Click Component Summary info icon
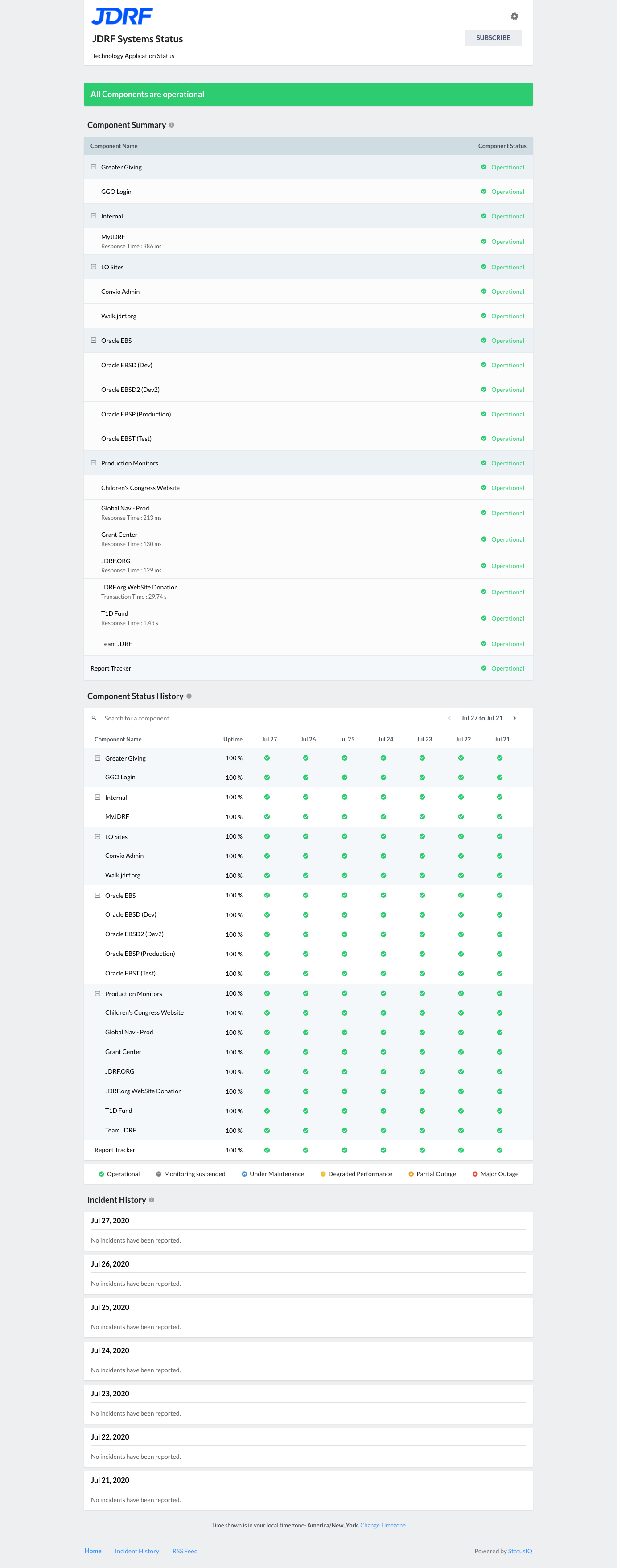This screenshot has width=617, height=1568. pos(172,125)
